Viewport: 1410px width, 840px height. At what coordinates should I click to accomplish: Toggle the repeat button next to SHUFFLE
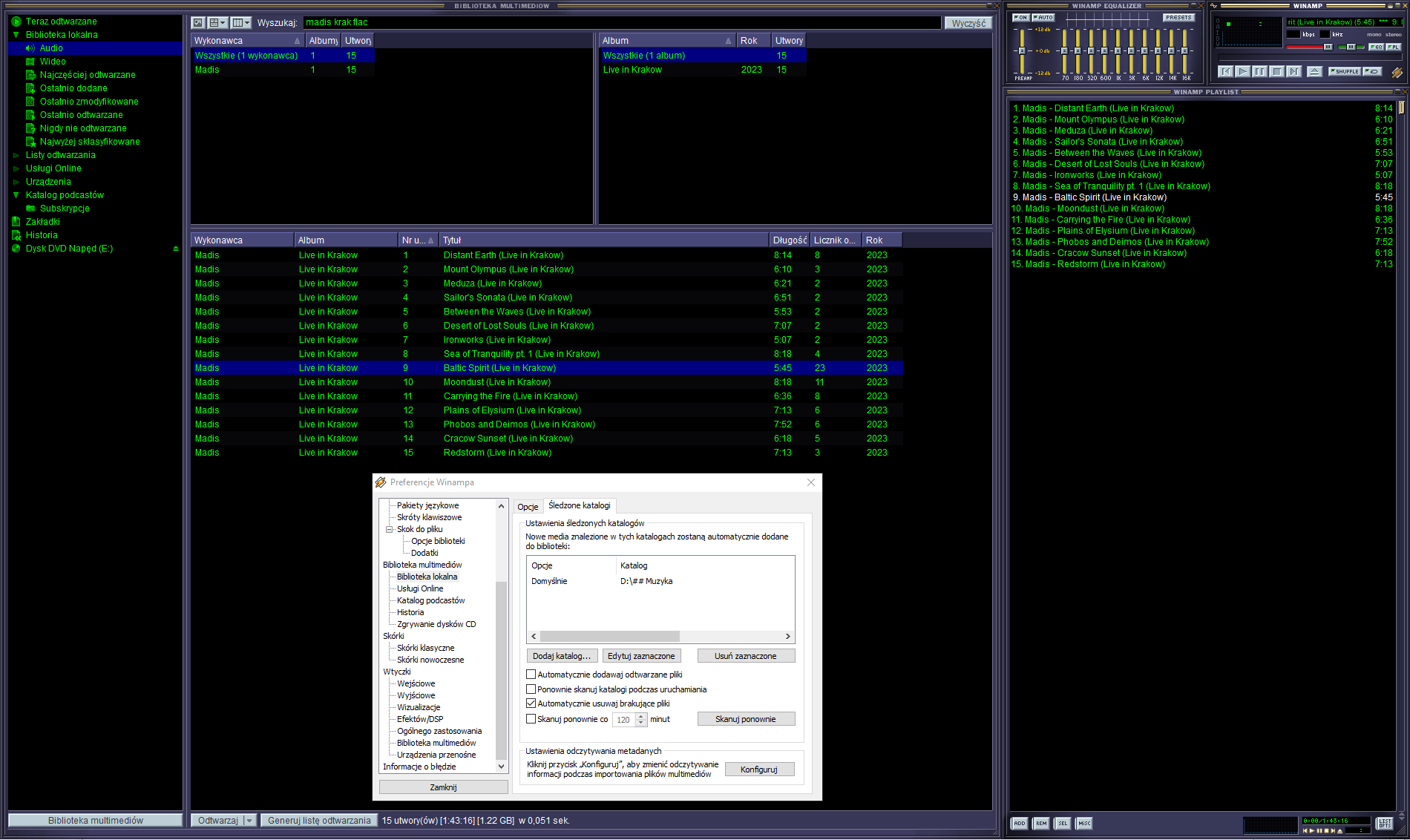1372,71
